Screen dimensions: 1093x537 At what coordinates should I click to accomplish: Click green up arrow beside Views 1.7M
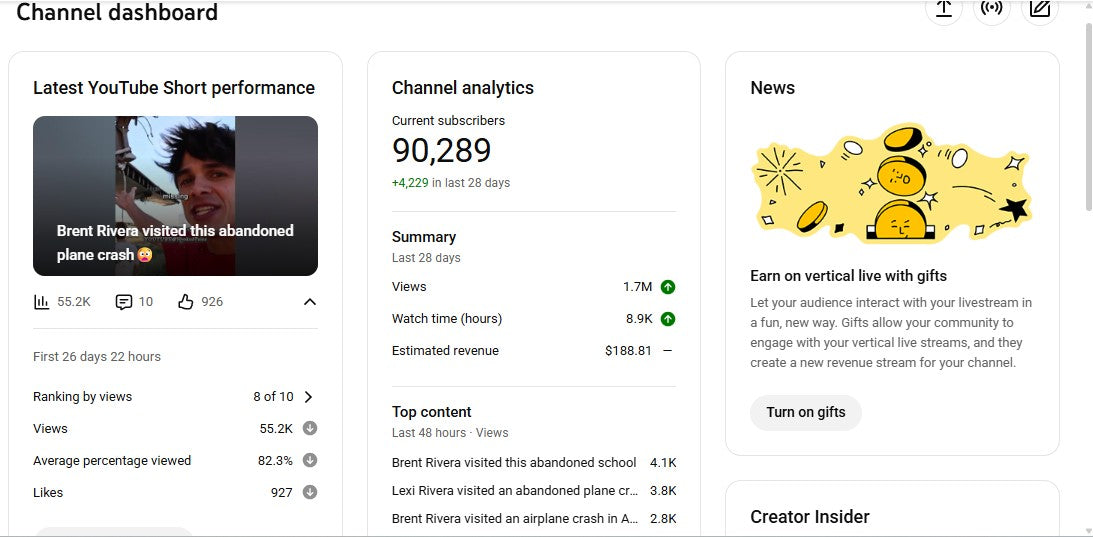[668, 287]
